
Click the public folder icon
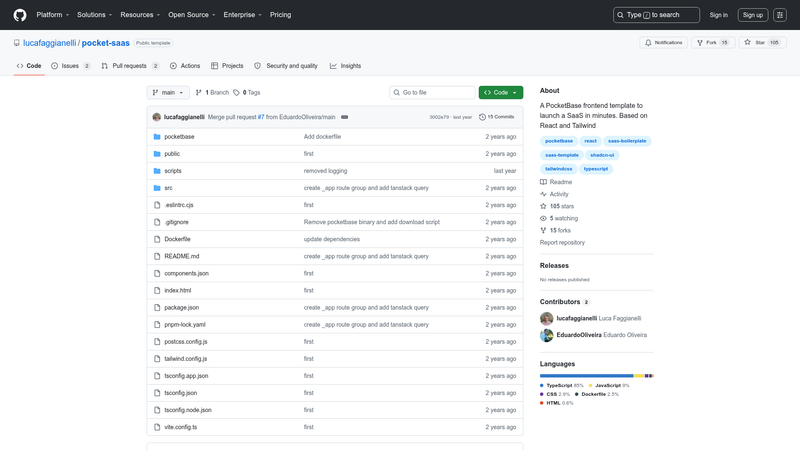[157, 154]
